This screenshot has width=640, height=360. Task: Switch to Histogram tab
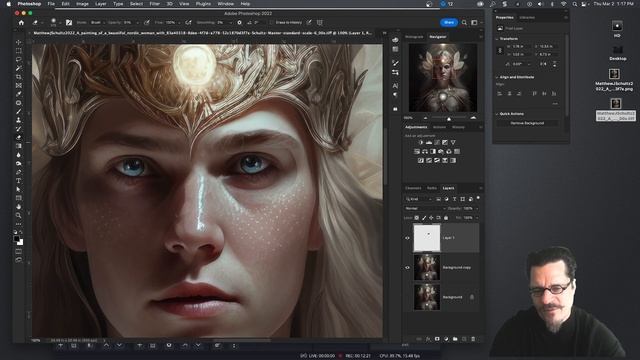coord(414,37)
